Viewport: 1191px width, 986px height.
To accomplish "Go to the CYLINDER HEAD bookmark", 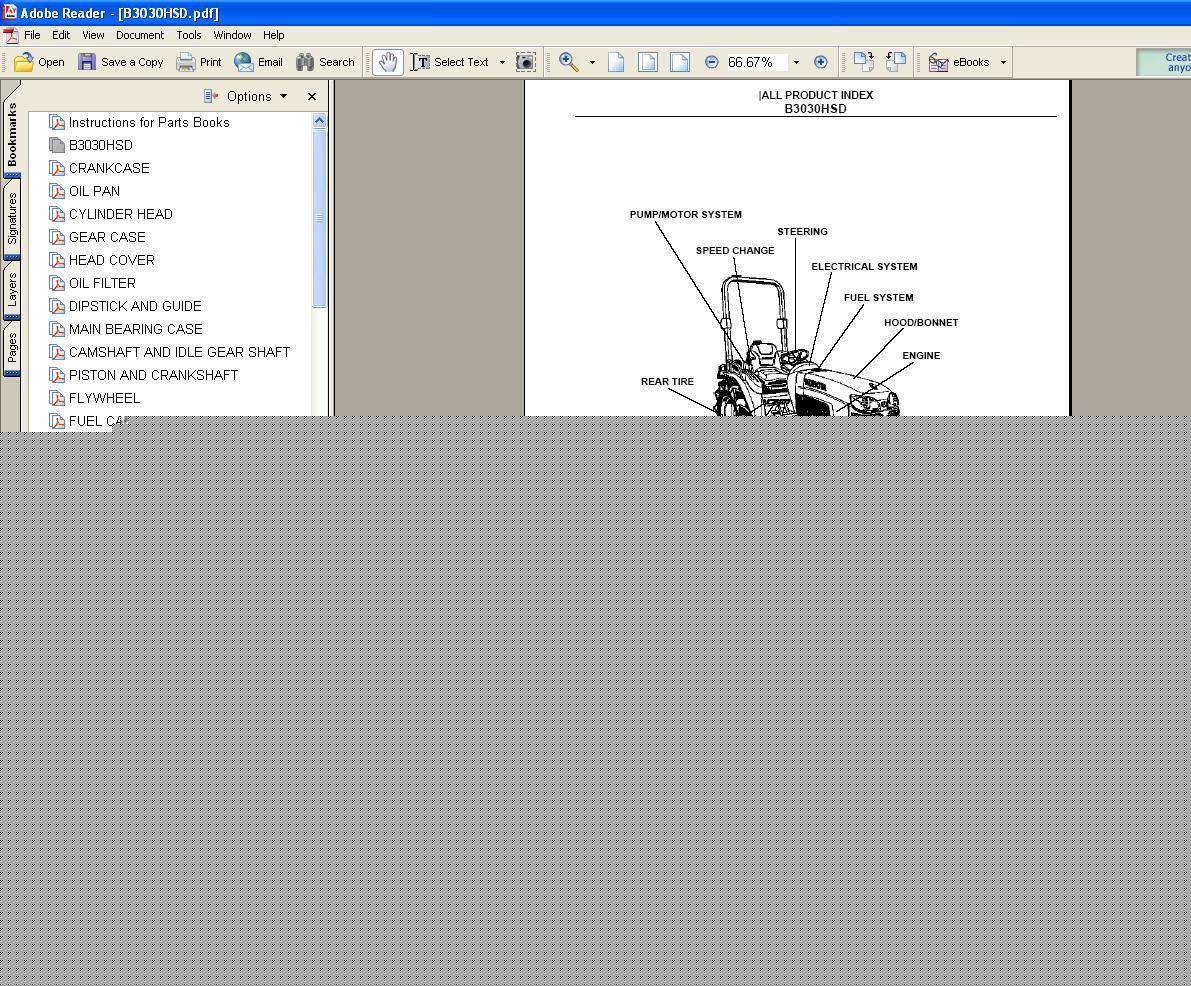I will coord(121,214).
